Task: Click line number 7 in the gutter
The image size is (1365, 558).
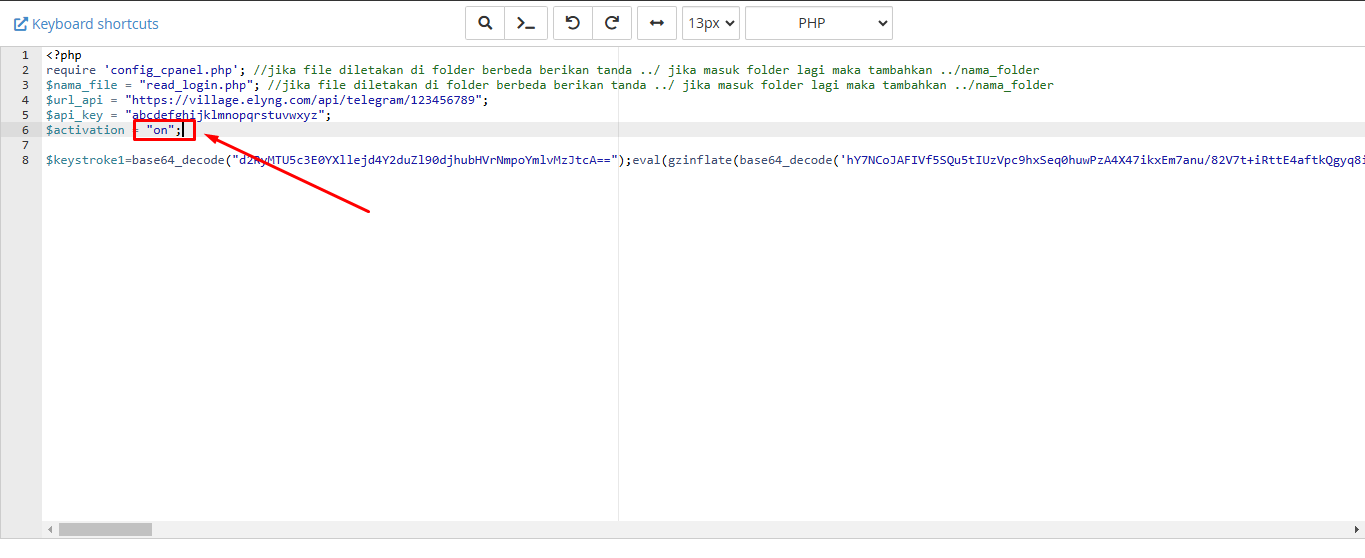Action: coord(25,145)
